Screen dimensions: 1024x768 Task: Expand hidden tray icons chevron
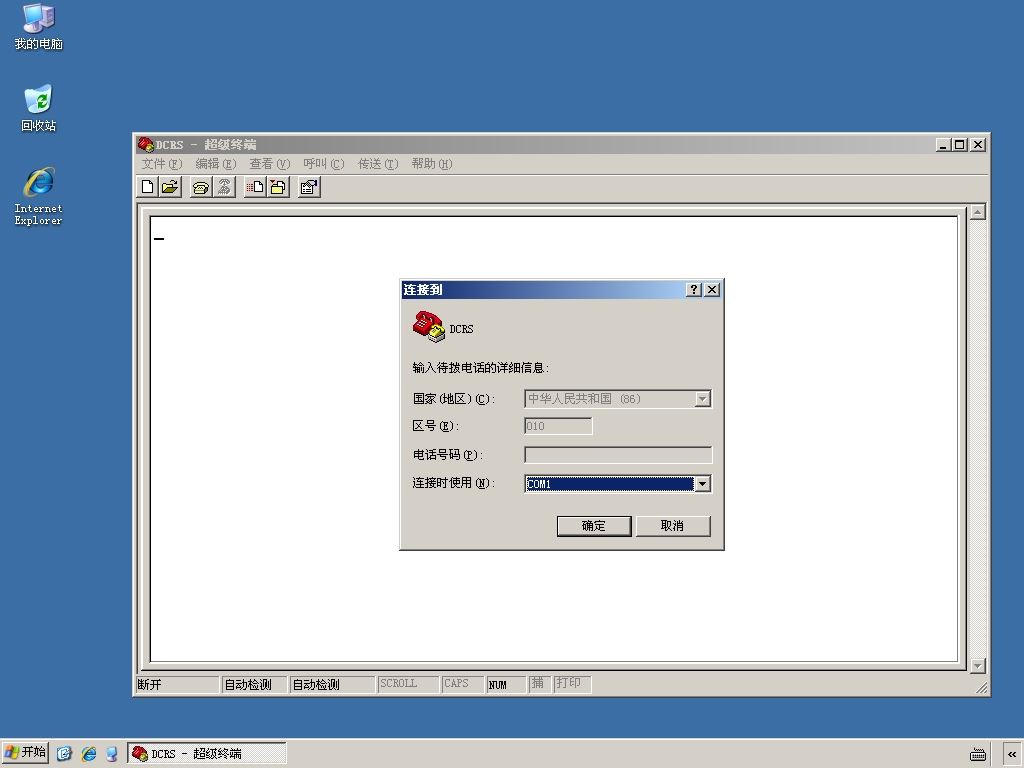(1012, 754)
